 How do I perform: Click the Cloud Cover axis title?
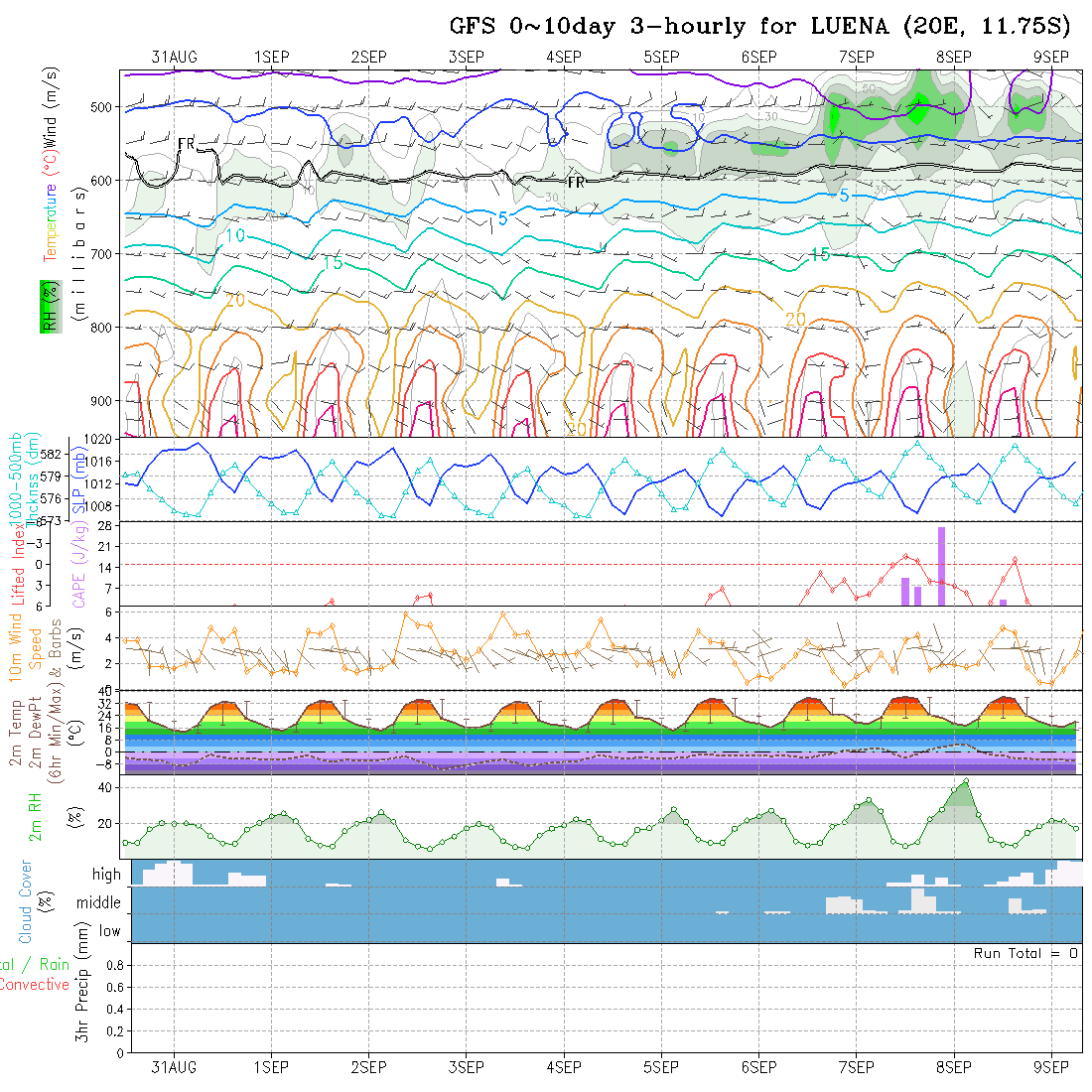(x=25, y=901)
